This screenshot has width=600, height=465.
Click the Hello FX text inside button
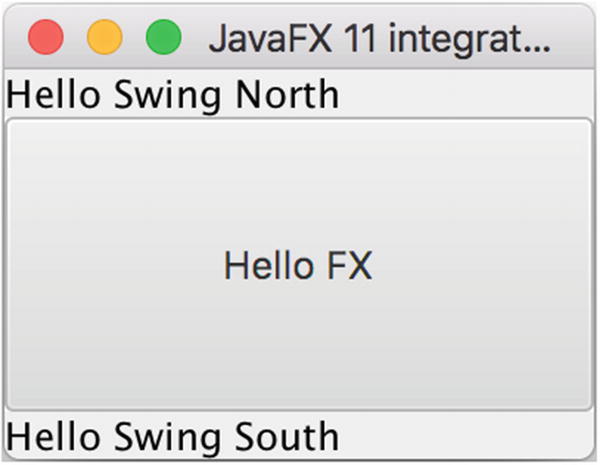(298, 266)
